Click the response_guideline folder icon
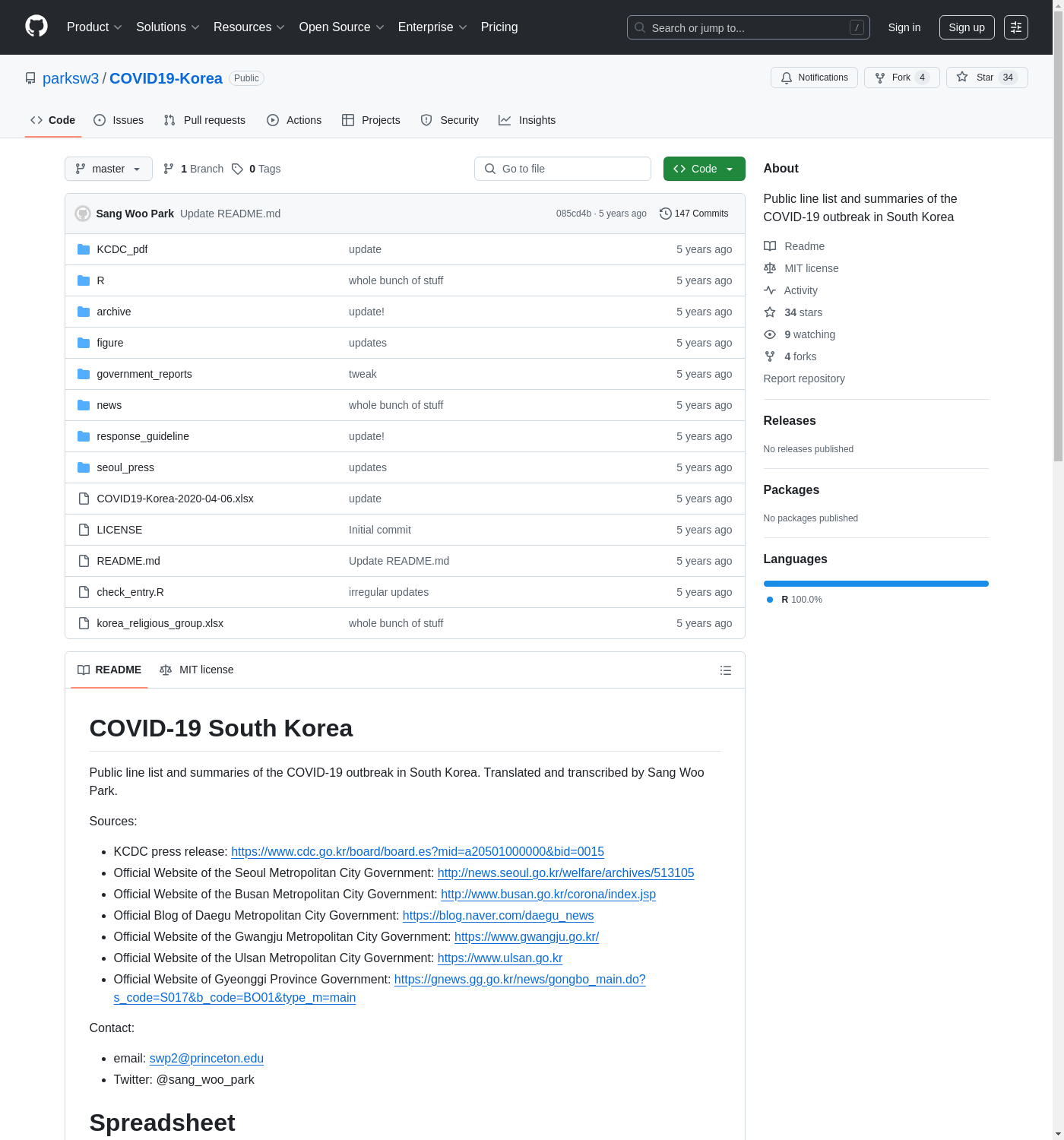1064x1140 pixels. click(84, 436)
